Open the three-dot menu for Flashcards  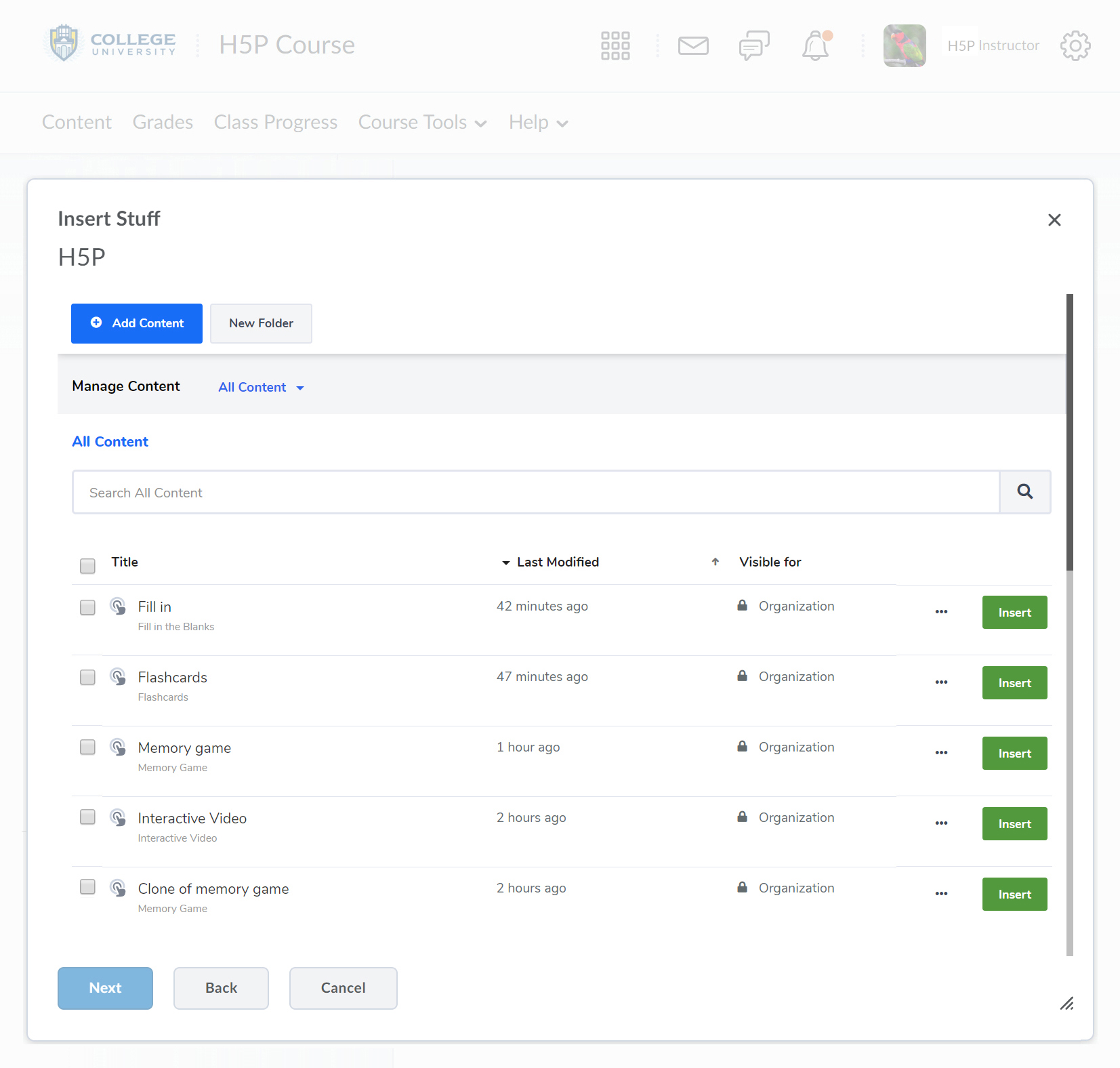[x=941, y=682]
